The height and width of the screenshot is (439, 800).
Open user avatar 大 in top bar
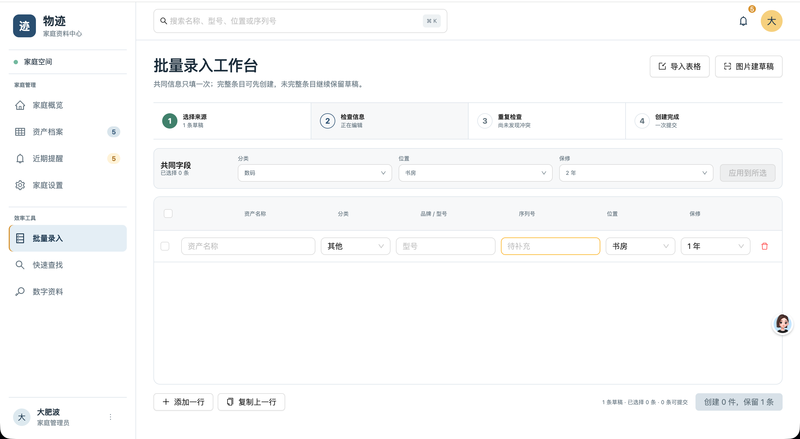coord(771,21)
